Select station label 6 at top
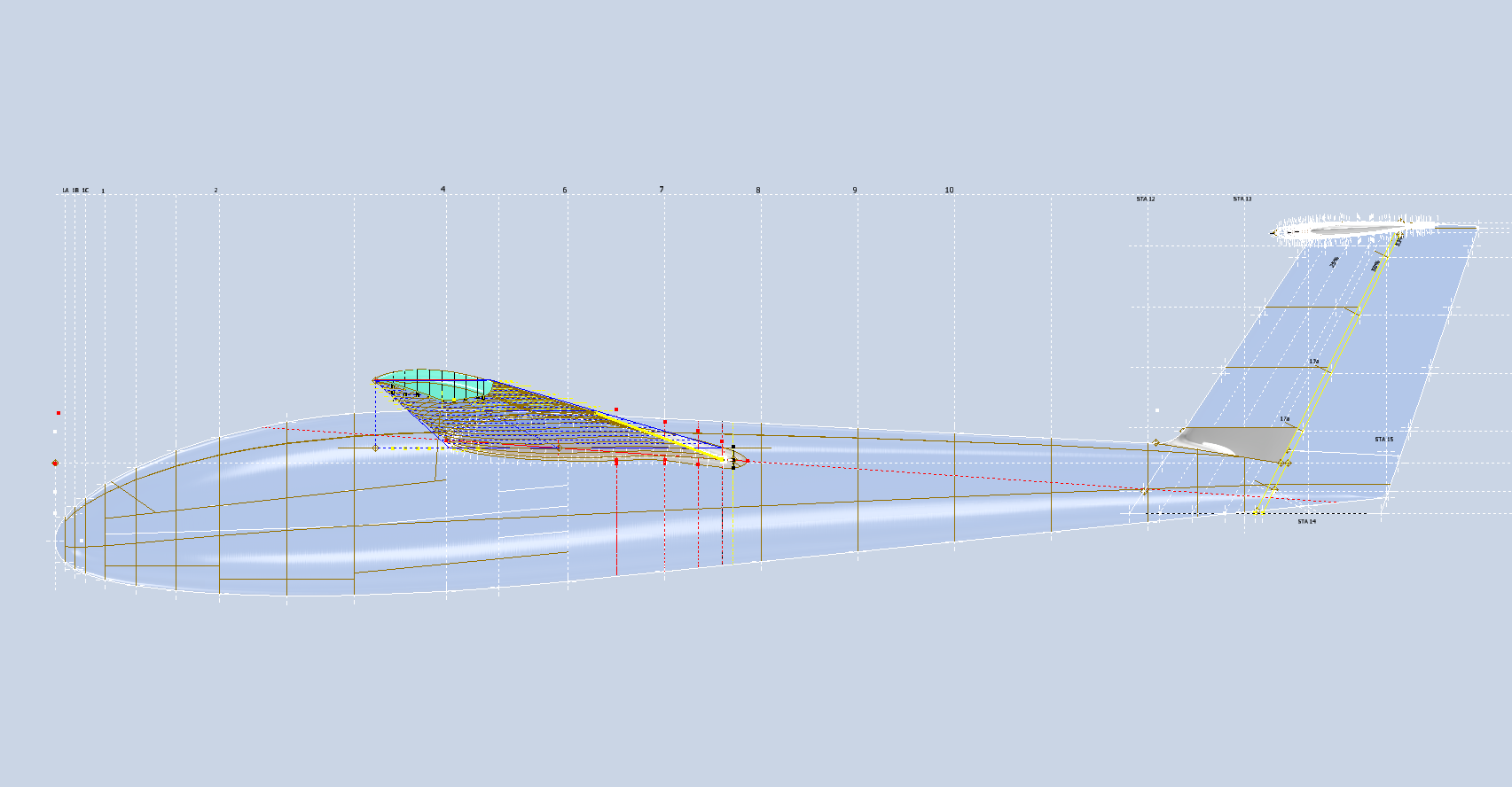This screenshot has height=787, width=1512. [x=564, y=191]
